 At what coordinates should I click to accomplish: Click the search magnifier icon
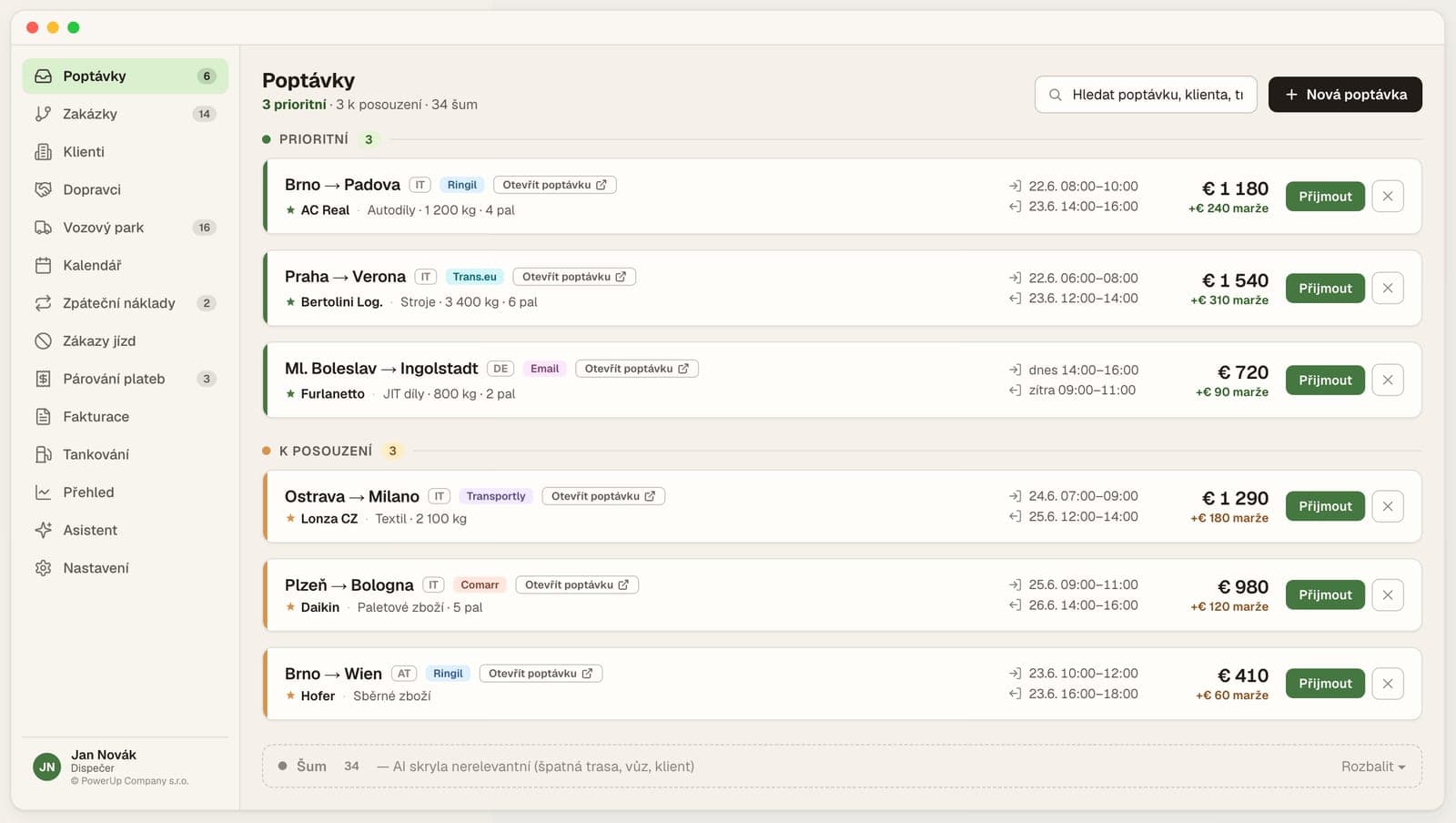coord(1056,95)
